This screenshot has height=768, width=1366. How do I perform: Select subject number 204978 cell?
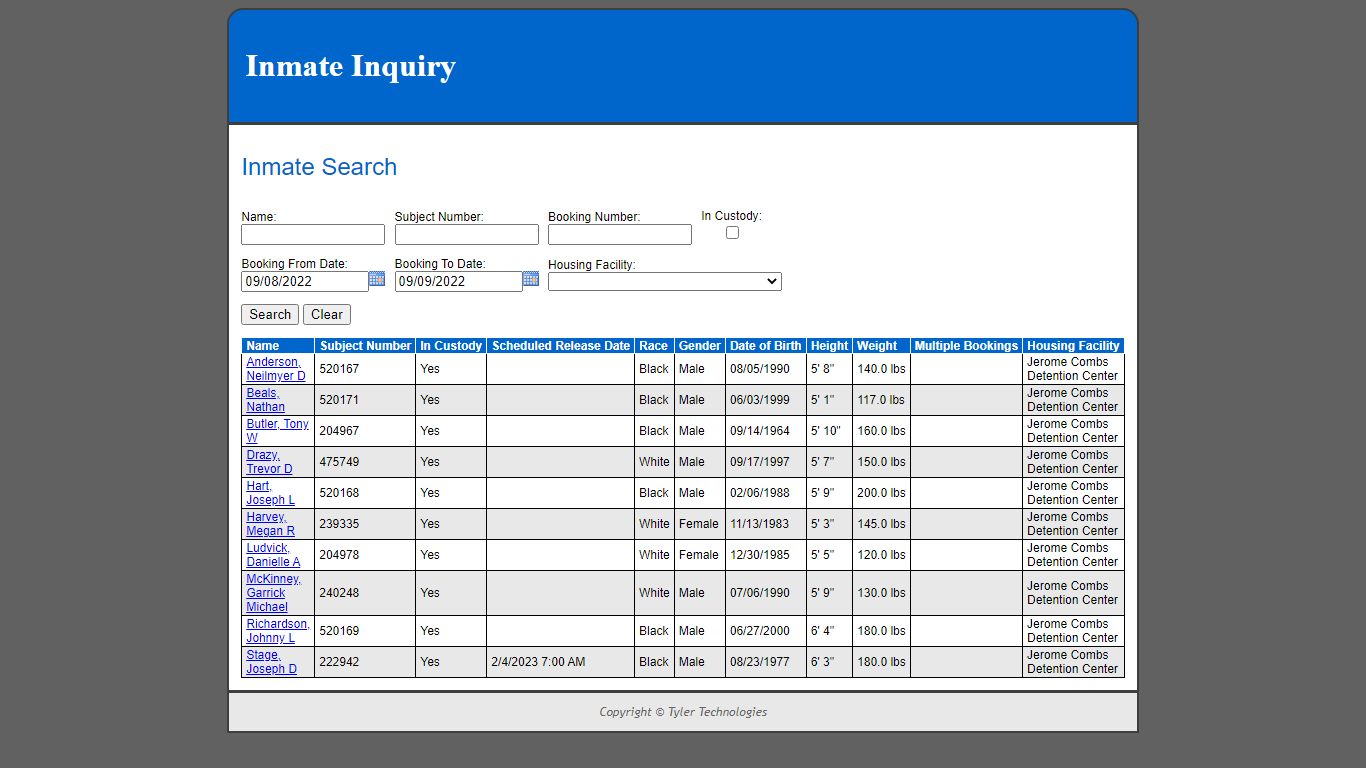[365, 555]
